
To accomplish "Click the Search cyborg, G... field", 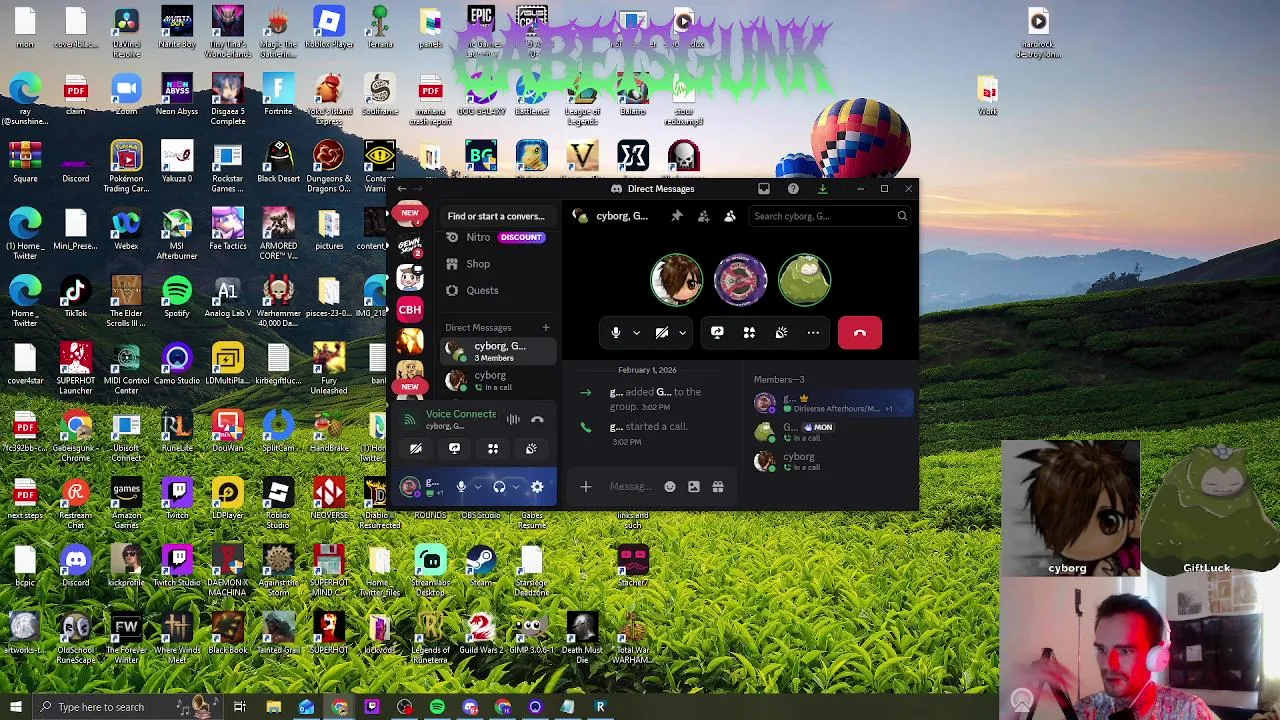I will tap(830, 216).
